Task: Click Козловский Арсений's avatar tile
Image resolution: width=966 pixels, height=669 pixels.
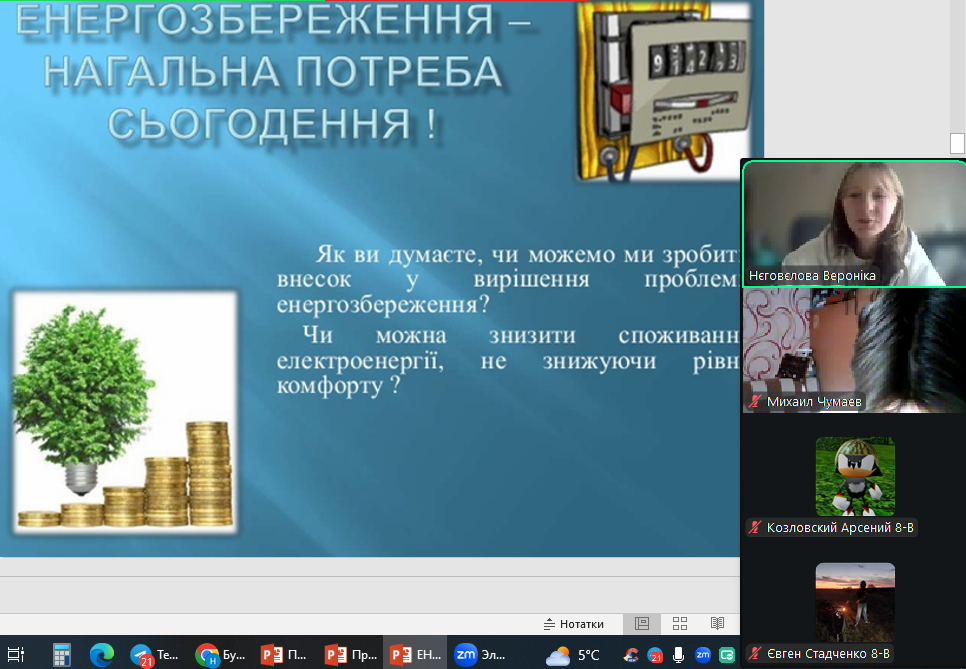Action: [854, 476]
